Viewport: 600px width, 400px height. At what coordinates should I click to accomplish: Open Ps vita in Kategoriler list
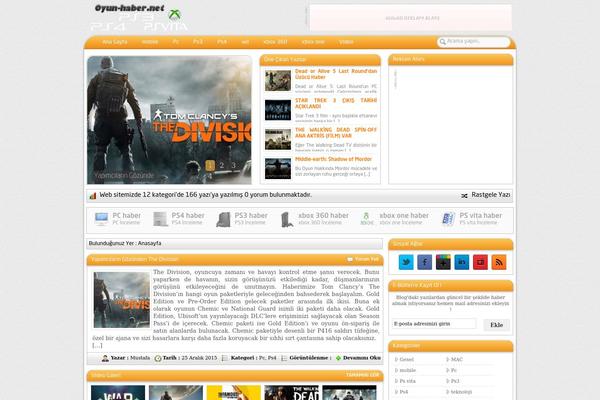(408, 381)
